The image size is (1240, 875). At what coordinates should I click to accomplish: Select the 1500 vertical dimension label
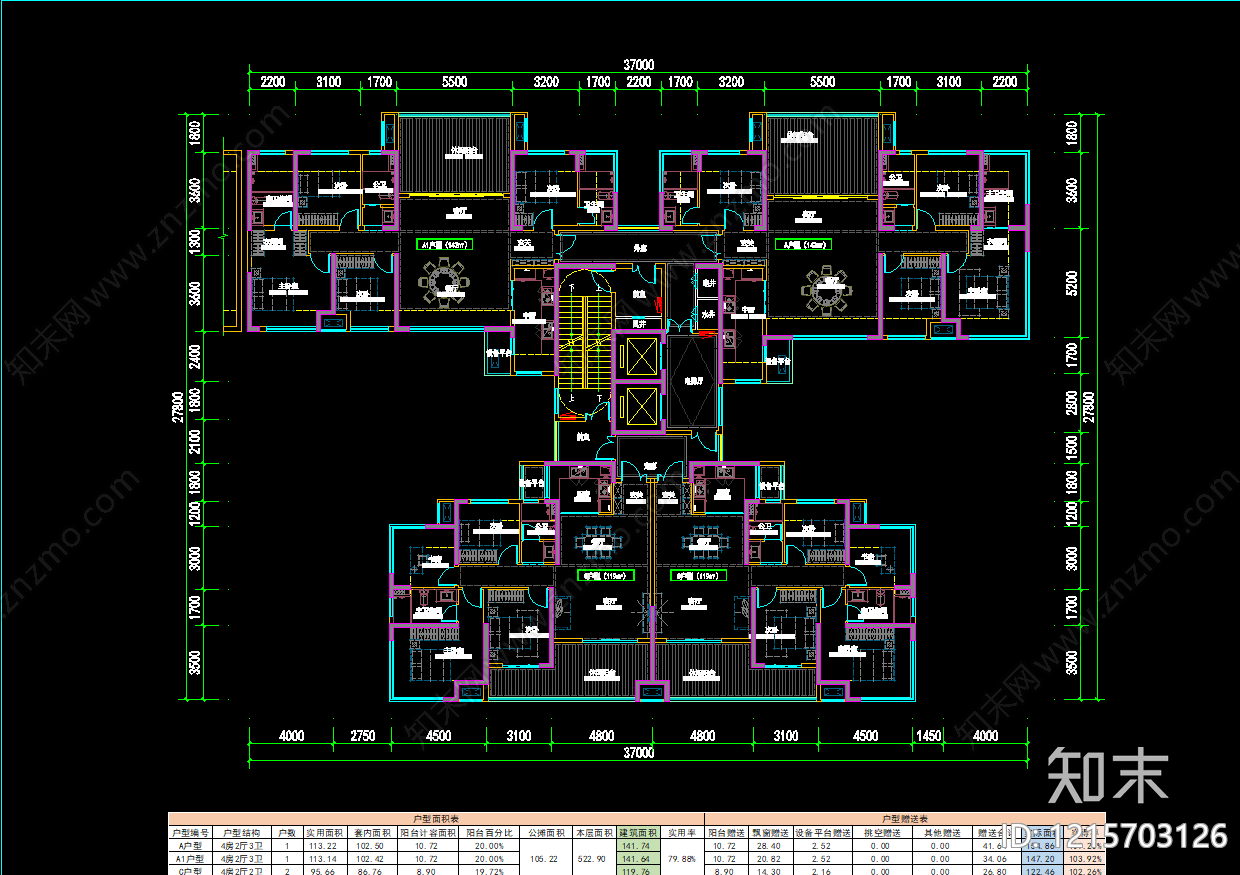pyautogui.click(x=1072, y=448)
